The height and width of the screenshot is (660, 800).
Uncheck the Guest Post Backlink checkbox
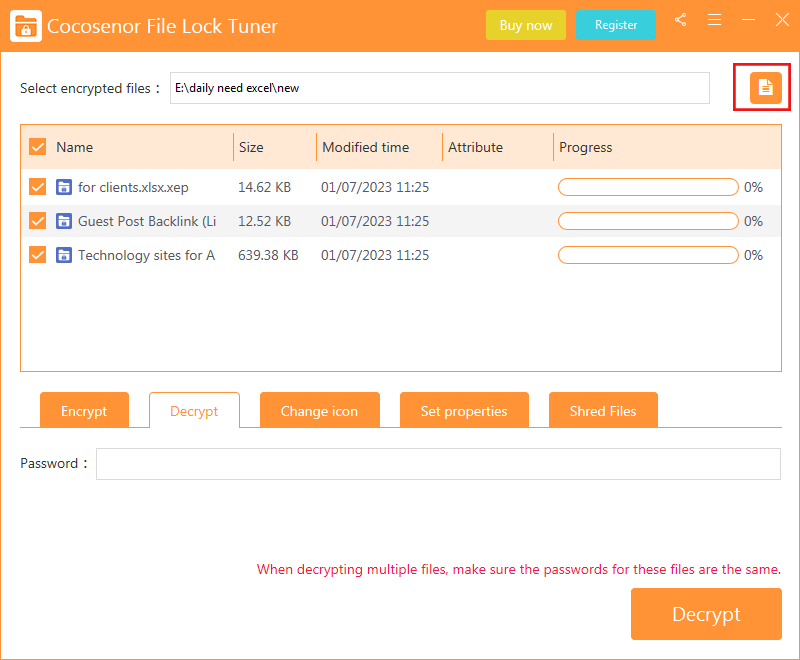tap(38, 221)
